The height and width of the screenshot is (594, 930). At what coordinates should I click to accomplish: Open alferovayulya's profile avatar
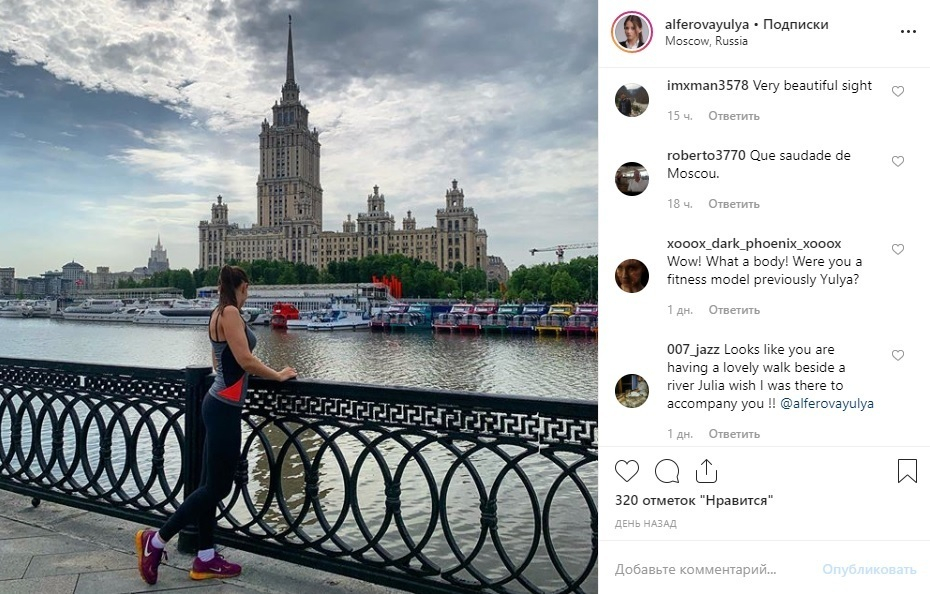[632, 32]
